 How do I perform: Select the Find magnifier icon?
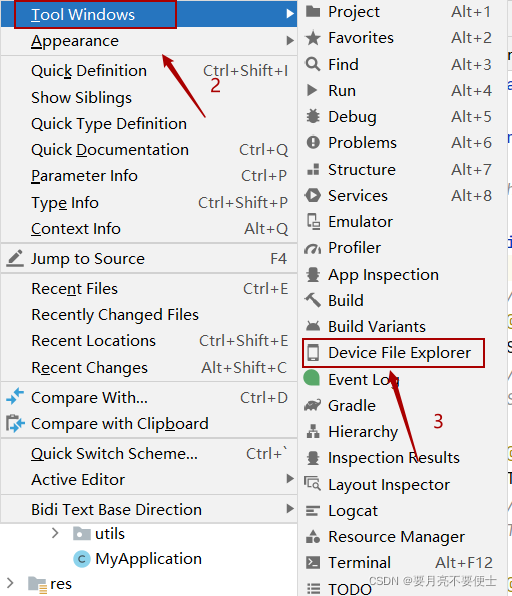point(313,64)
